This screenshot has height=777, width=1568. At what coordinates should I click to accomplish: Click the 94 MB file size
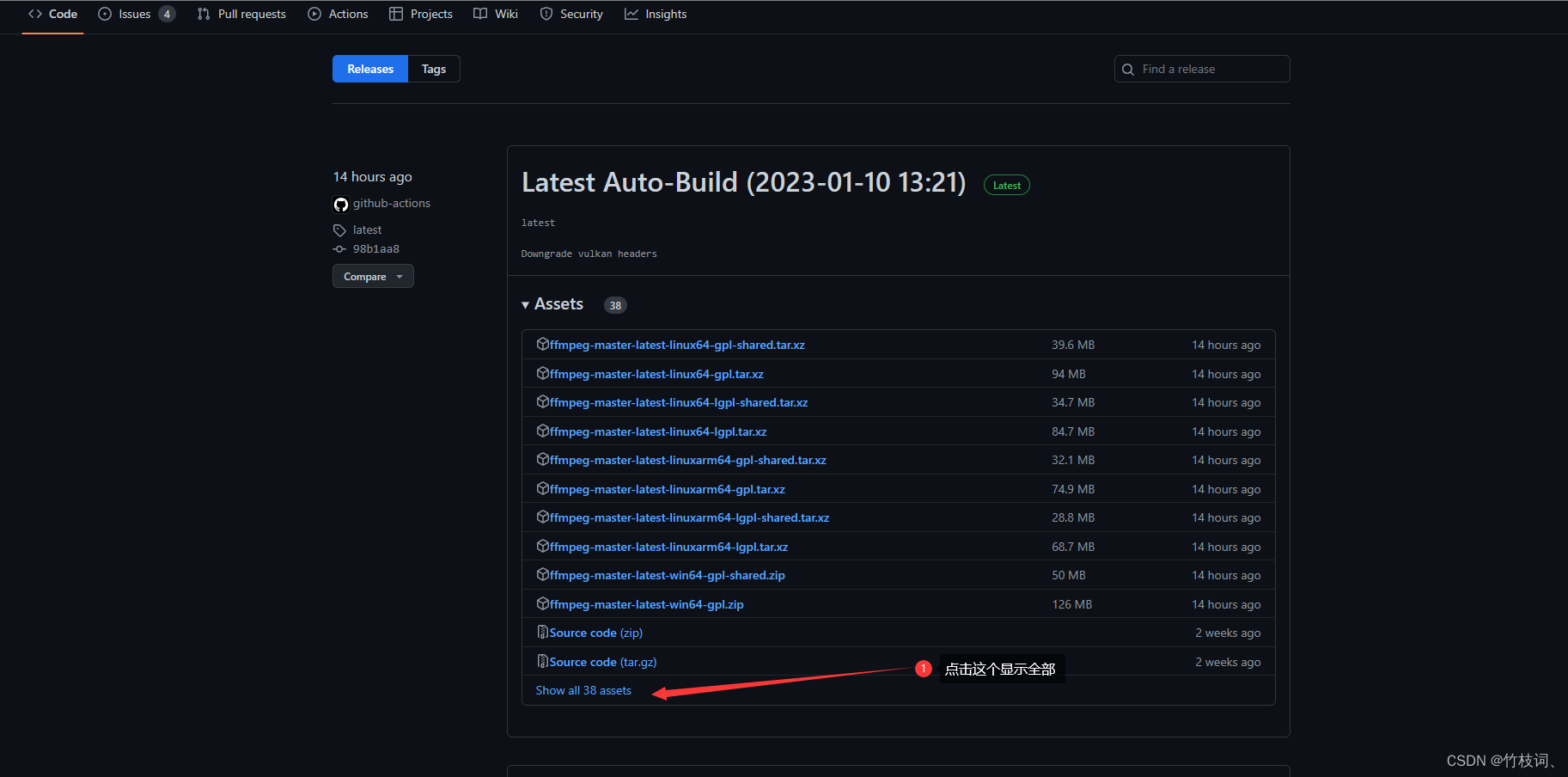[1069, 374]
